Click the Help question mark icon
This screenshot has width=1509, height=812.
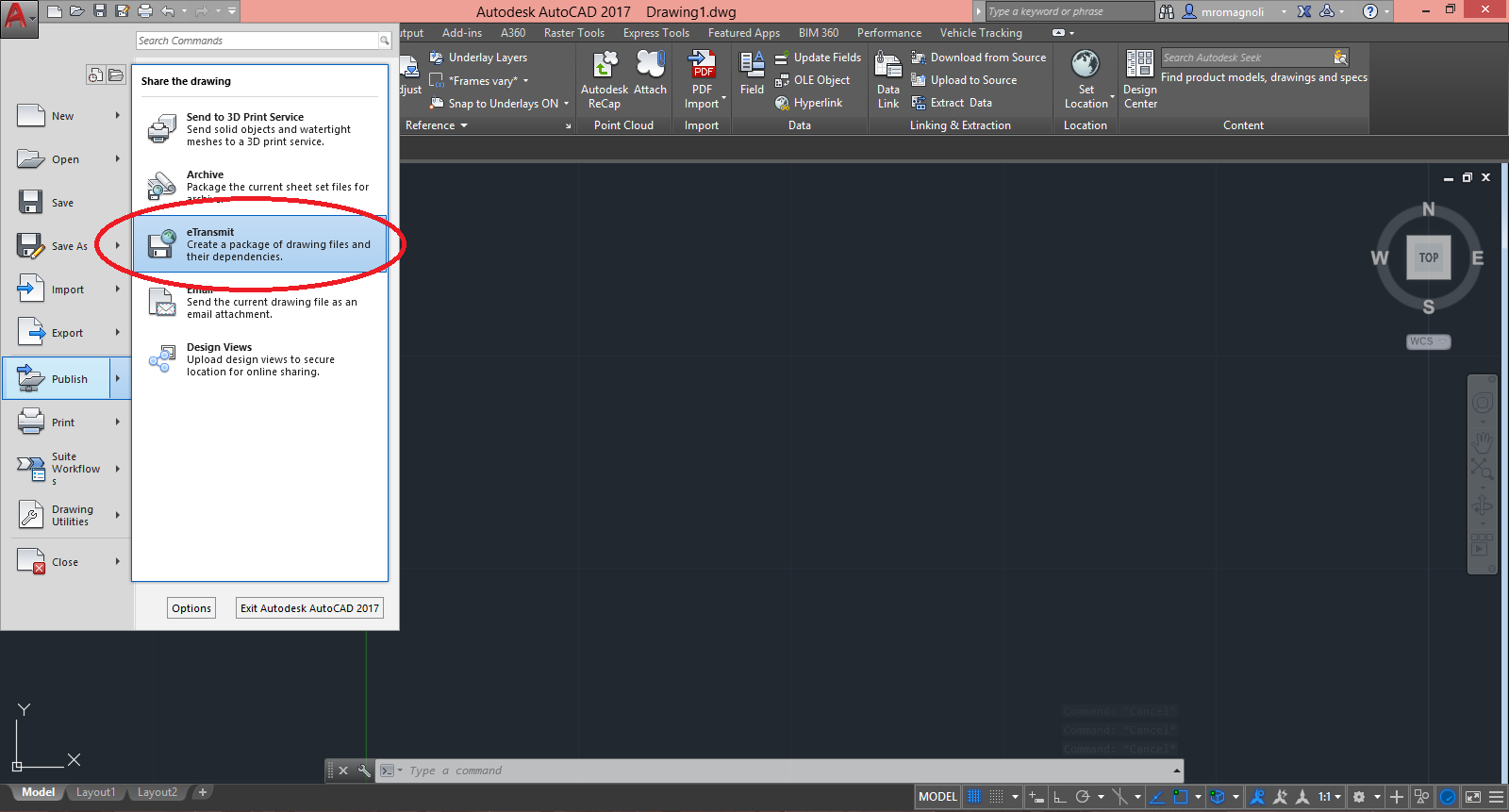[1370, 11]
